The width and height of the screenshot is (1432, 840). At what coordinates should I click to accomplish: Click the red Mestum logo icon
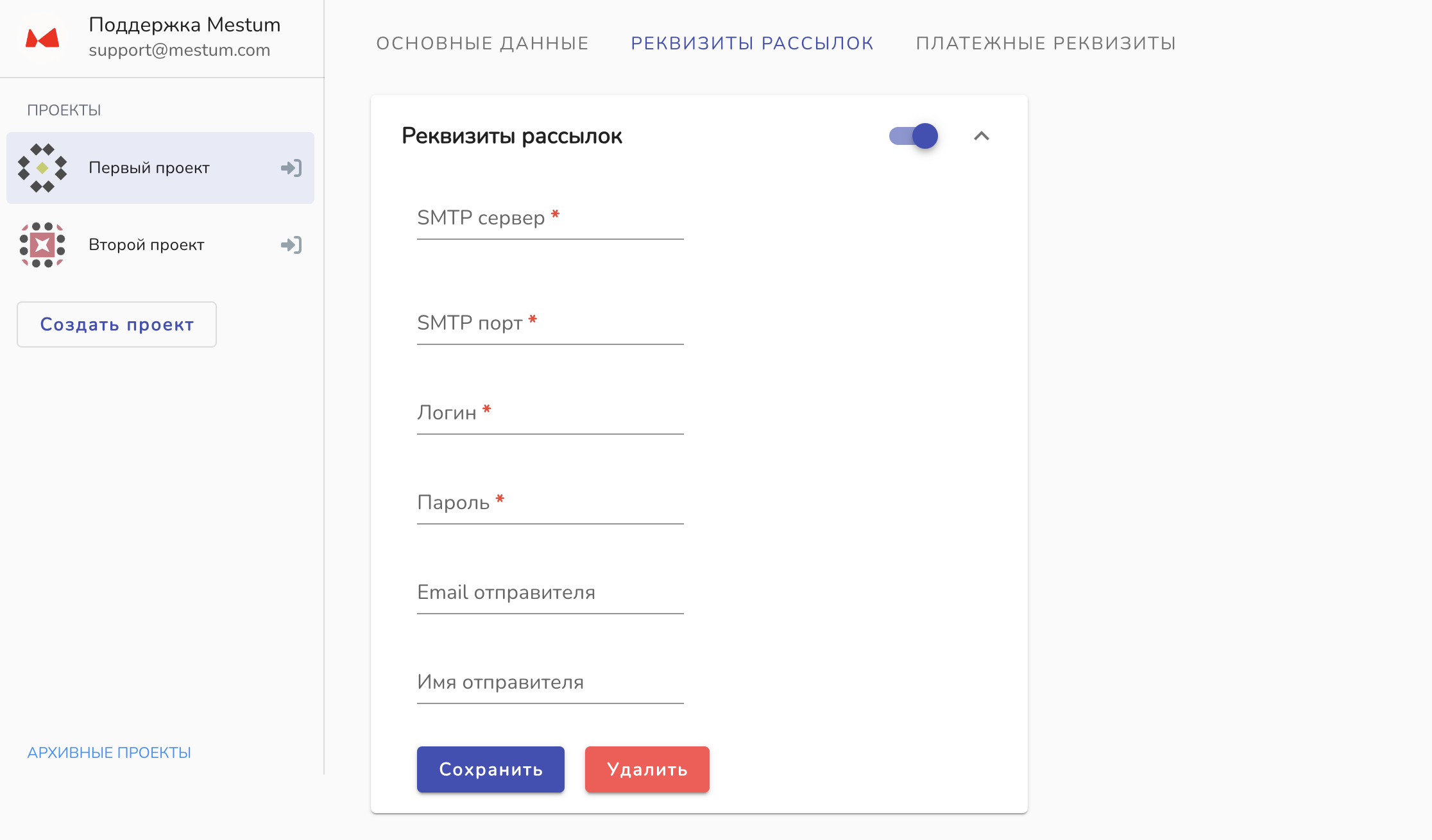(x=42, y=38)
